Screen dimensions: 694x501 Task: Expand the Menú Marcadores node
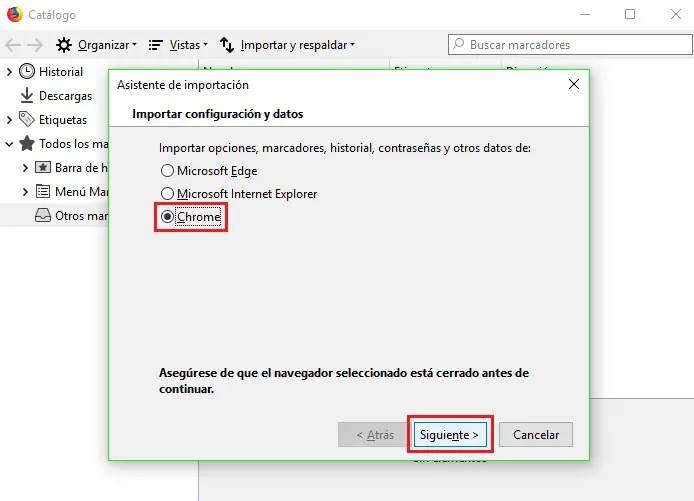click(25, 192)
